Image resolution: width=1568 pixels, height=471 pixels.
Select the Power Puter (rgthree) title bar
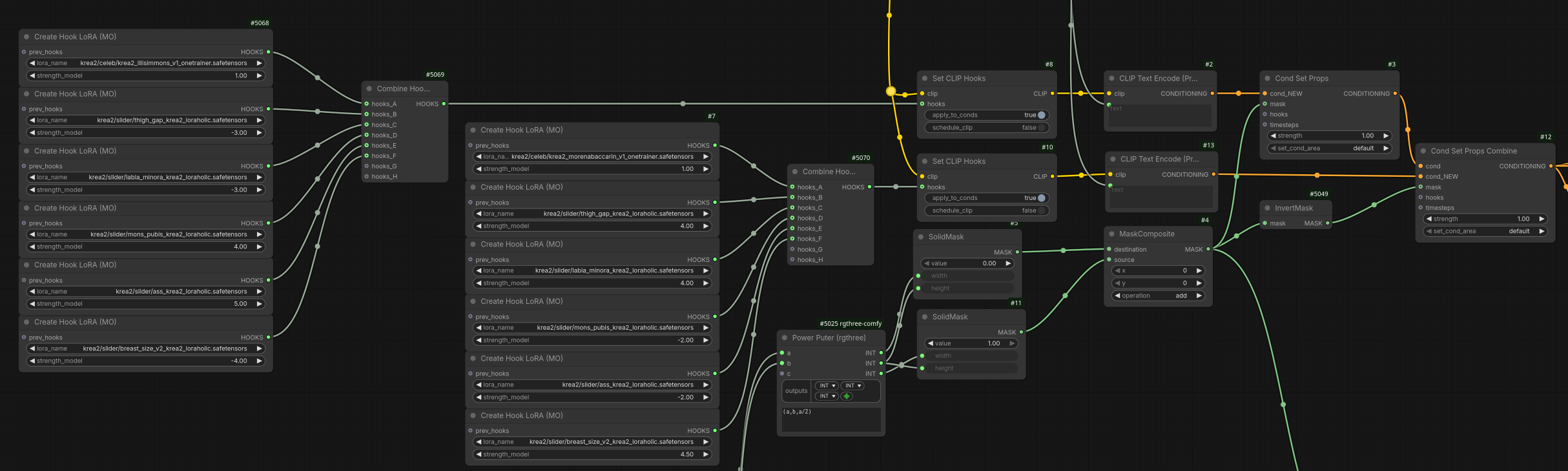coord(830,337)
